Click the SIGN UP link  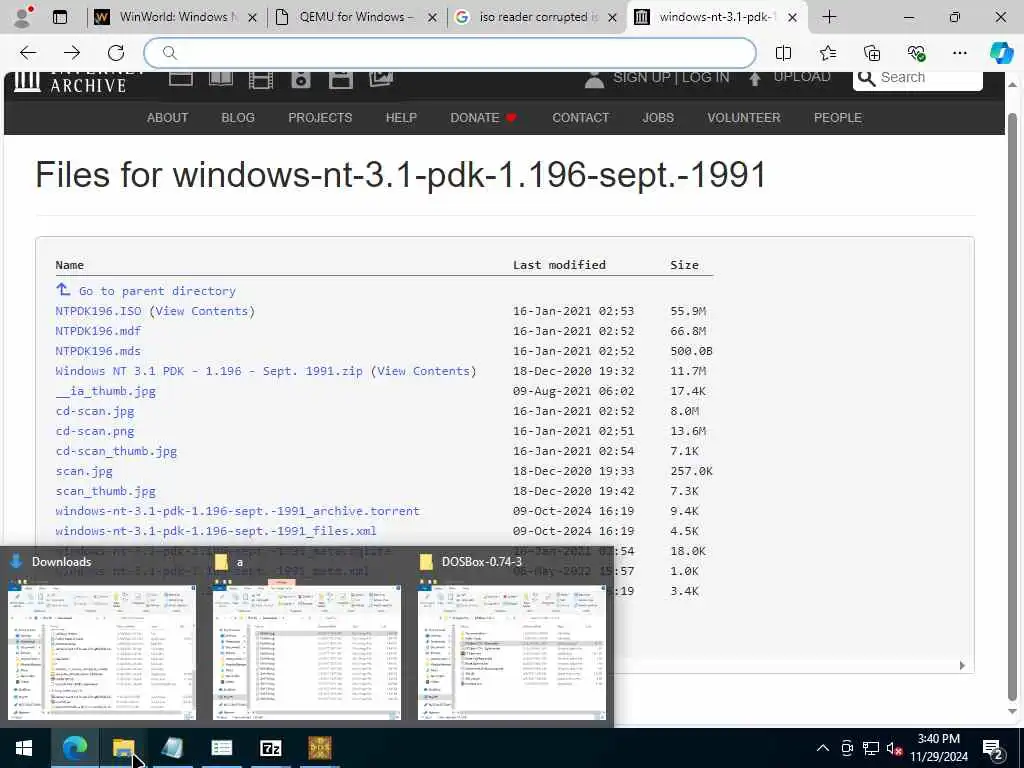pos(641,77)
